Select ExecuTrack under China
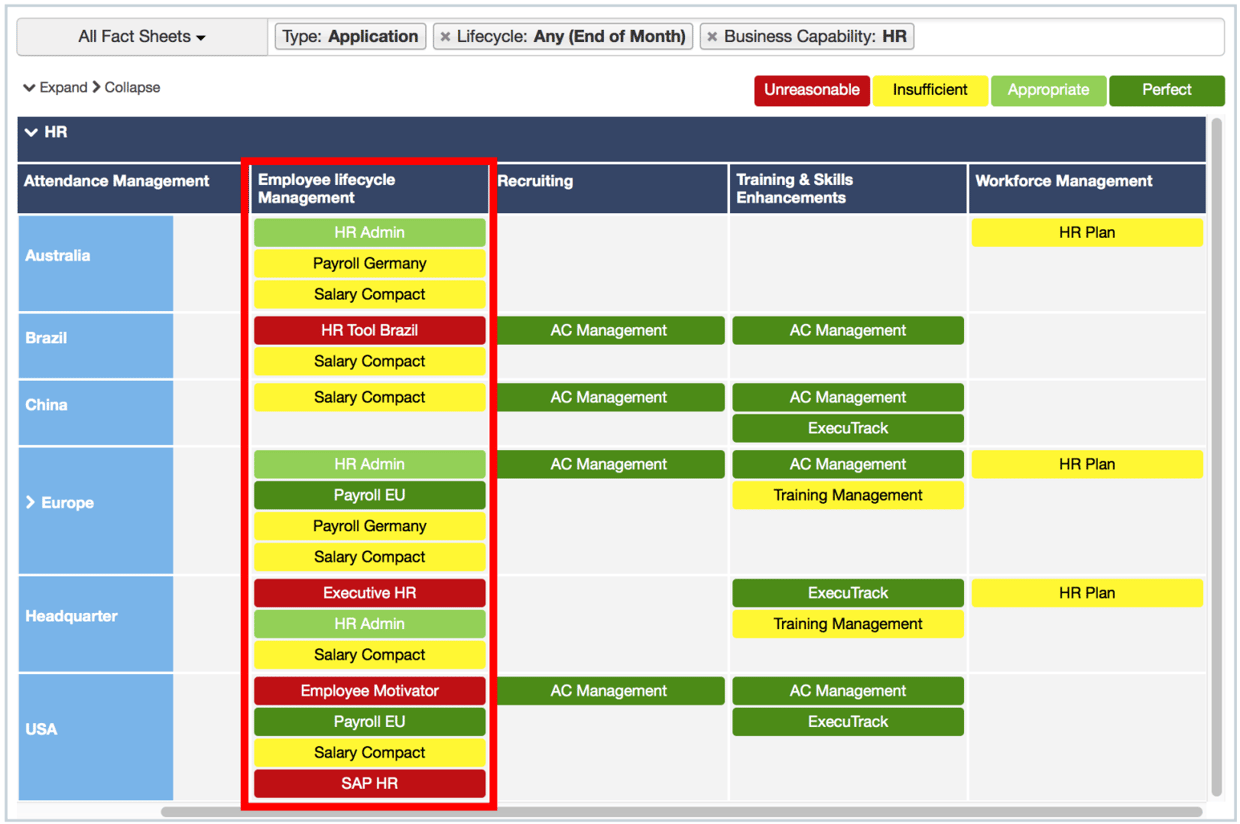Screen dimensions: 1240x824 pyautogui.click(x=848, y=428)
